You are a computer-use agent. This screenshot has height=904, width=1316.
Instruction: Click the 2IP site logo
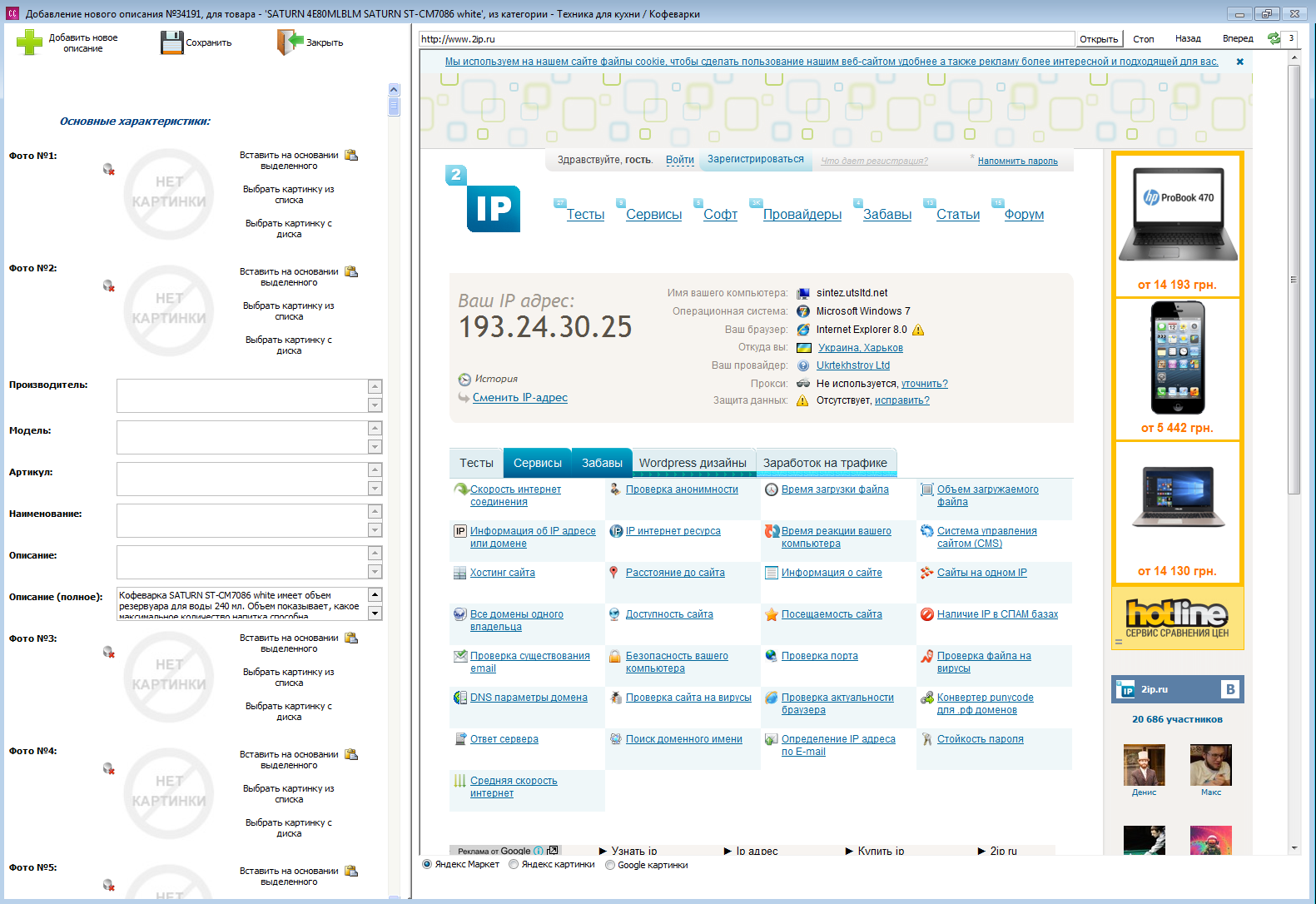(484, 199)
